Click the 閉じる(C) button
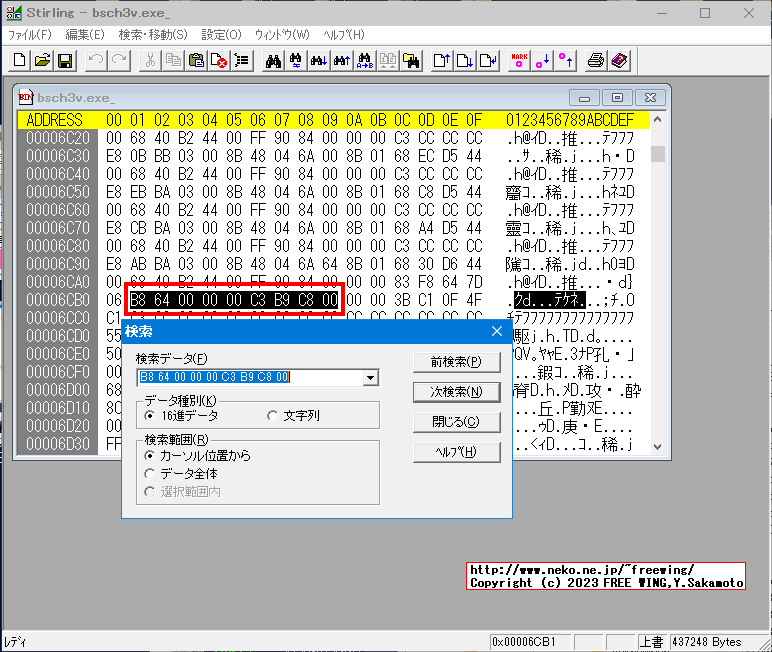Viewport: 772px width, 652px height. (x=456, y=422)
